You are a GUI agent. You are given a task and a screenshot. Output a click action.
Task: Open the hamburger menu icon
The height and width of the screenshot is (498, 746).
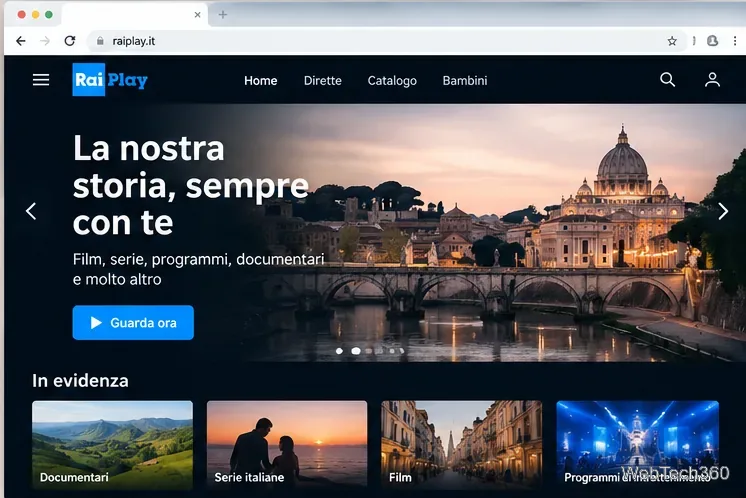(41, 80)
